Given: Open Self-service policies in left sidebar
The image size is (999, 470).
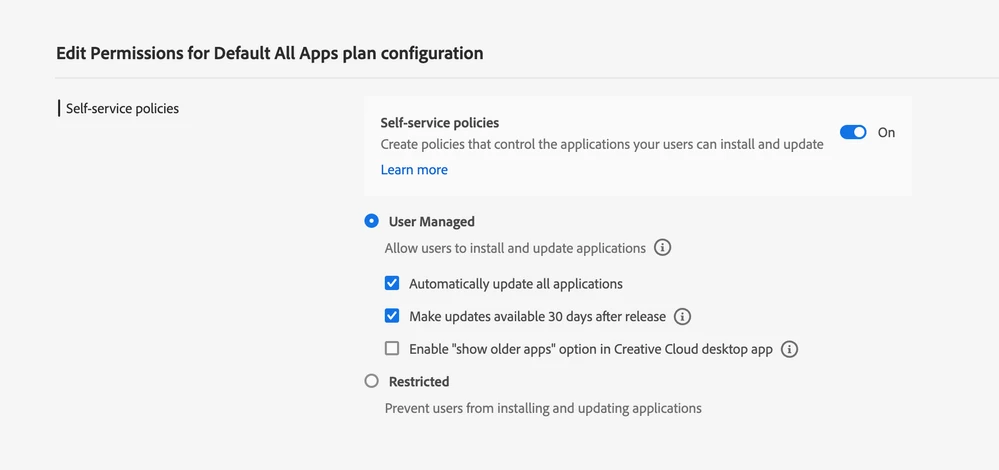Looking at the screenshot, I should click(x=122, y=108).
